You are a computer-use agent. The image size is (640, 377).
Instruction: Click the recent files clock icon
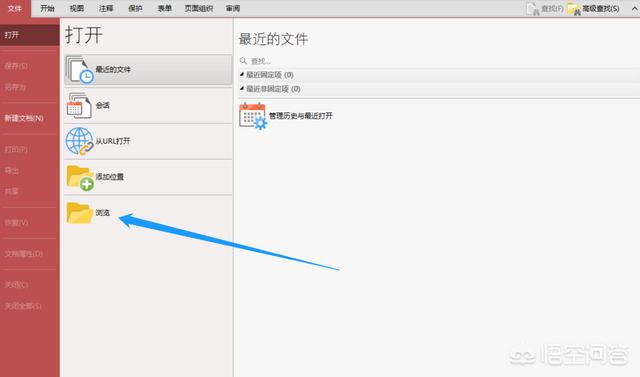coord(80,70)
